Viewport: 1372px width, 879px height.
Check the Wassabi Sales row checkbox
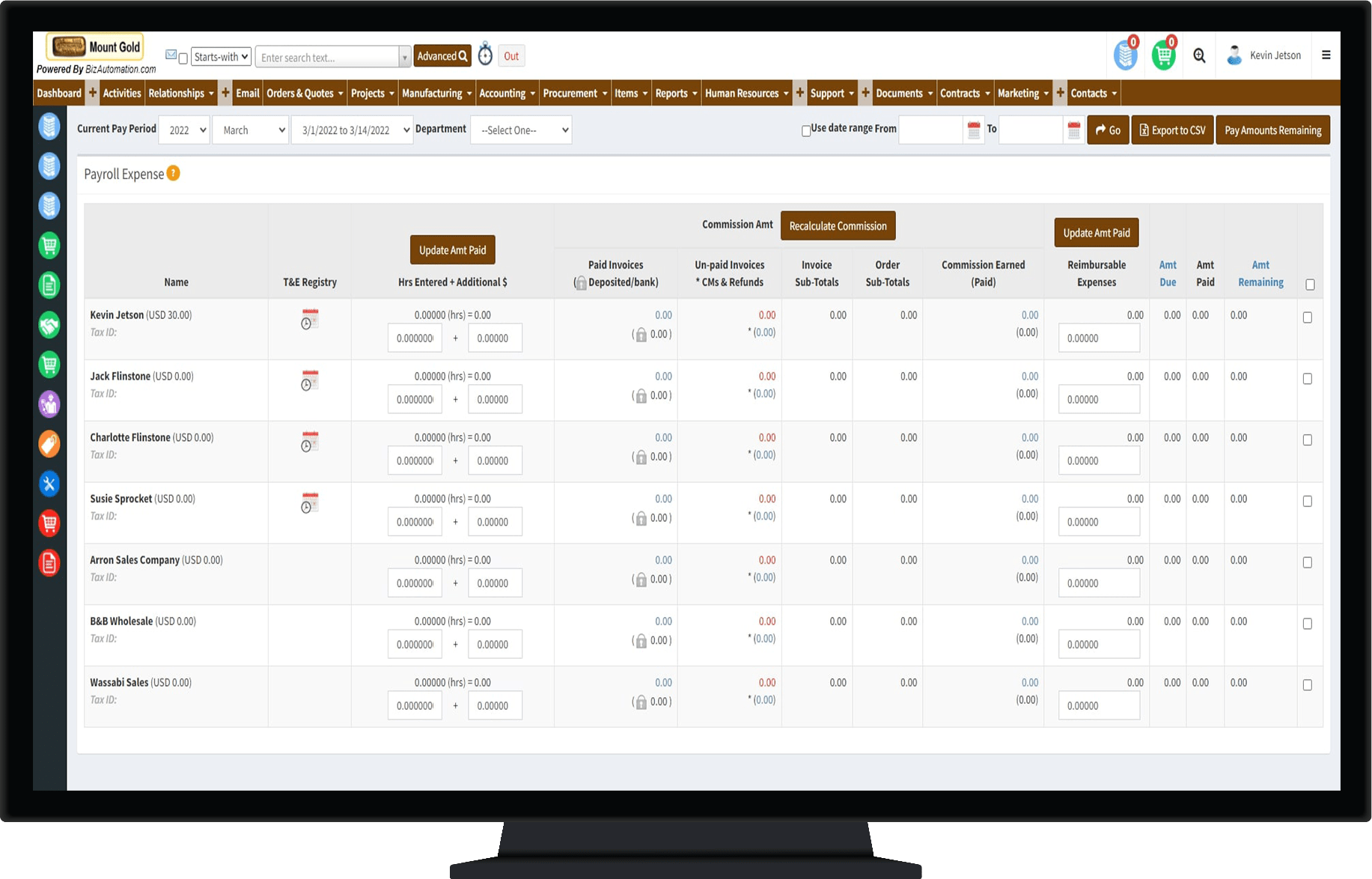pyautogui.click(x=1308, y=685)
